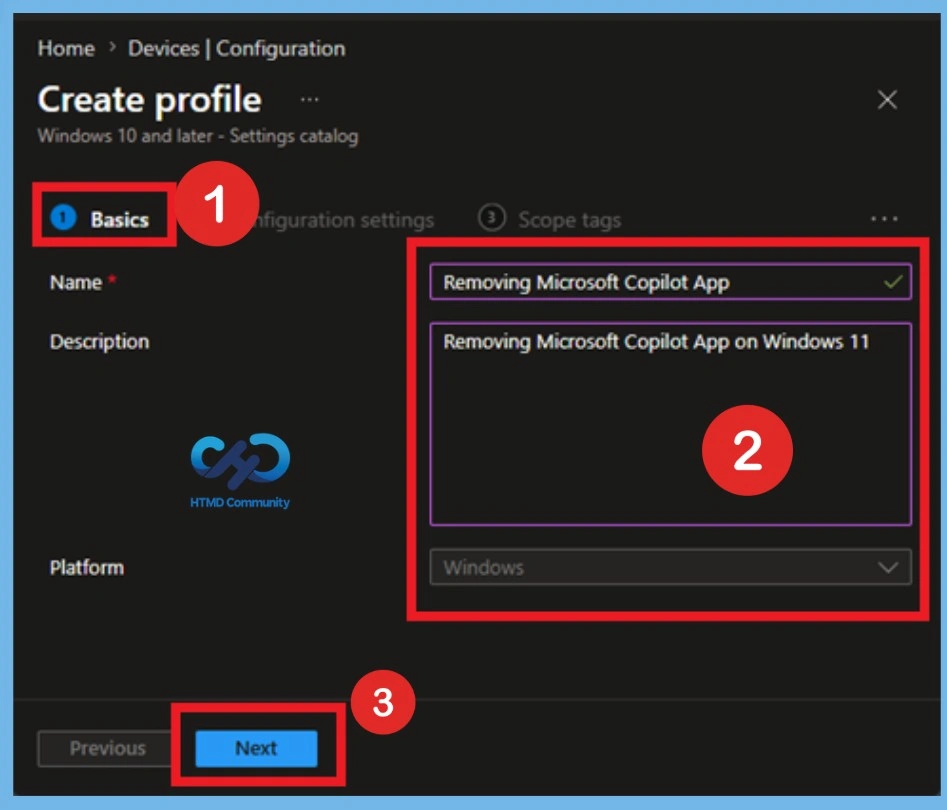Go to Devices | Configuration breadcrumb

pyautogui.click(x=236, y=48)
